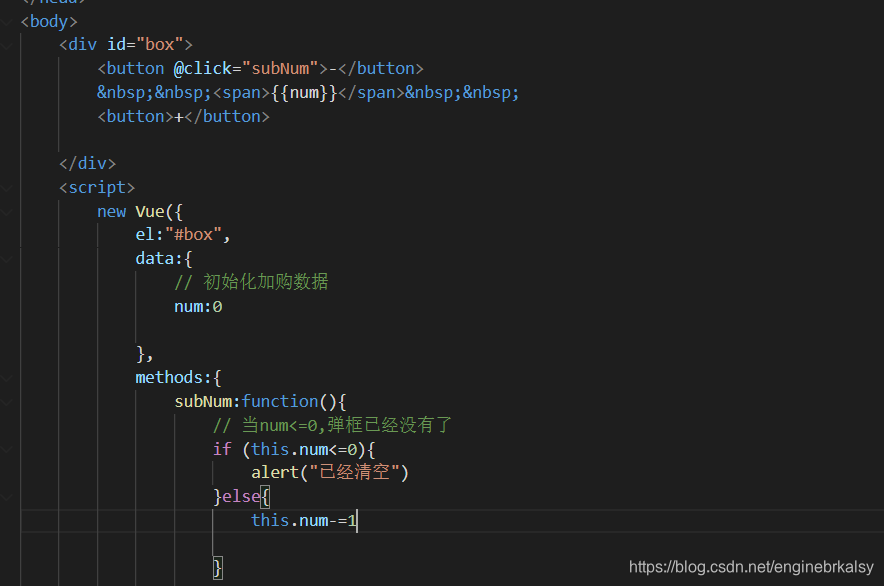Click the <button>+</button> line
This screenshot has width=884, height=586.
tap(183, 116)
